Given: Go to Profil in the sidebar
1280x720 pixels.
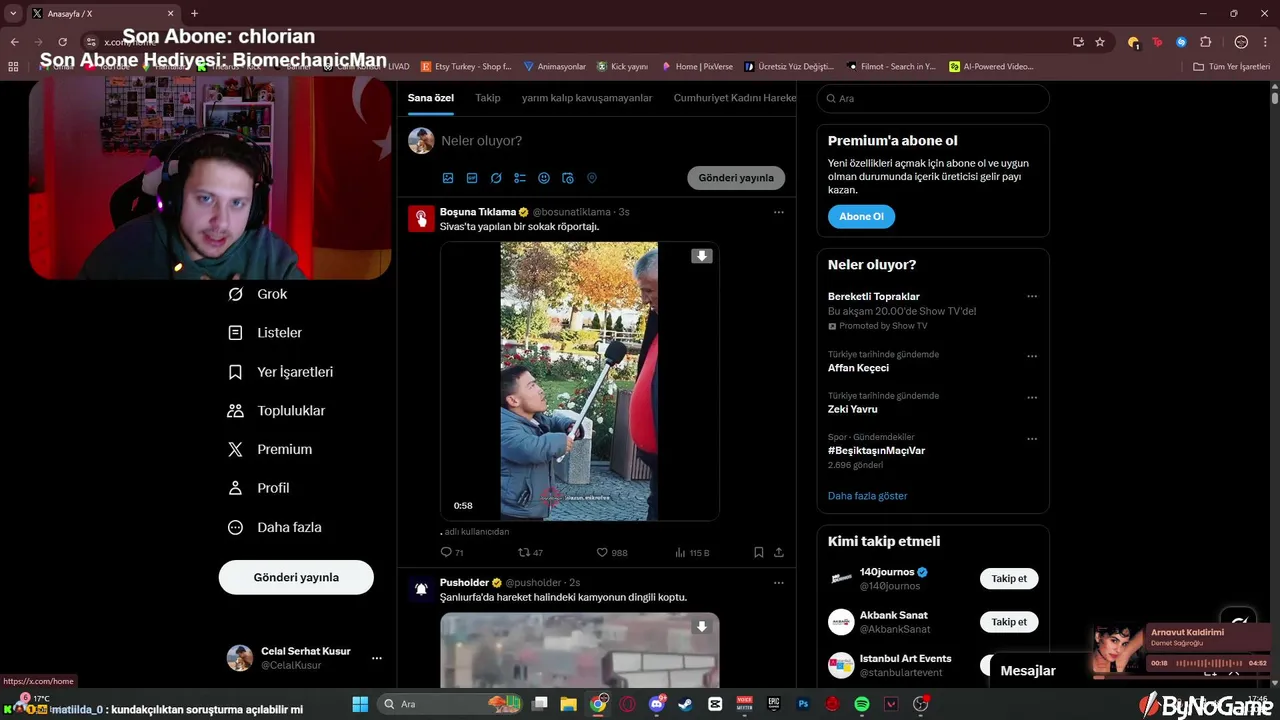Looking at the screenshot, I should tap(259, 488).
